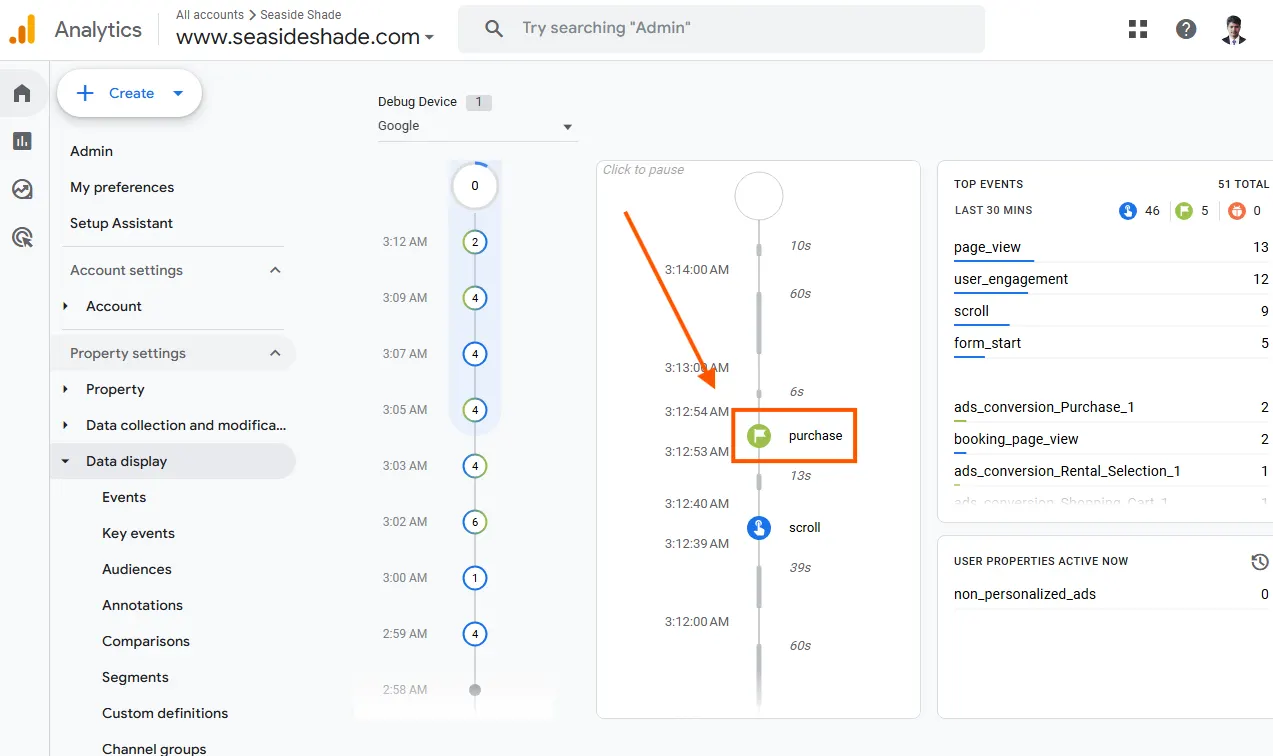The image size is (1273, 756).
Task: Open Audiences under Data display
Action: [x=137, y=569]
